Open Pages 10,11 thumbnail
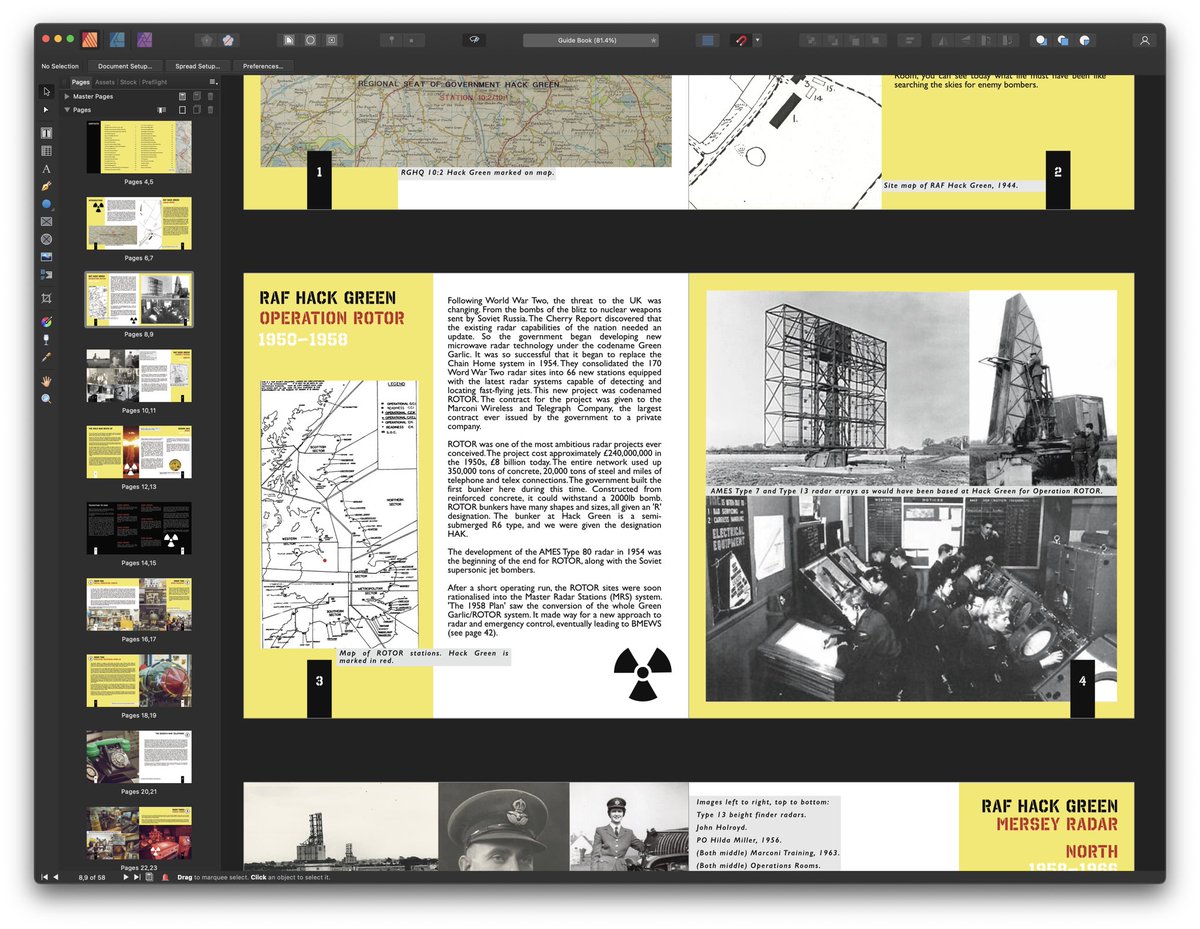1200x929 pixels. [x=139, y=376]
